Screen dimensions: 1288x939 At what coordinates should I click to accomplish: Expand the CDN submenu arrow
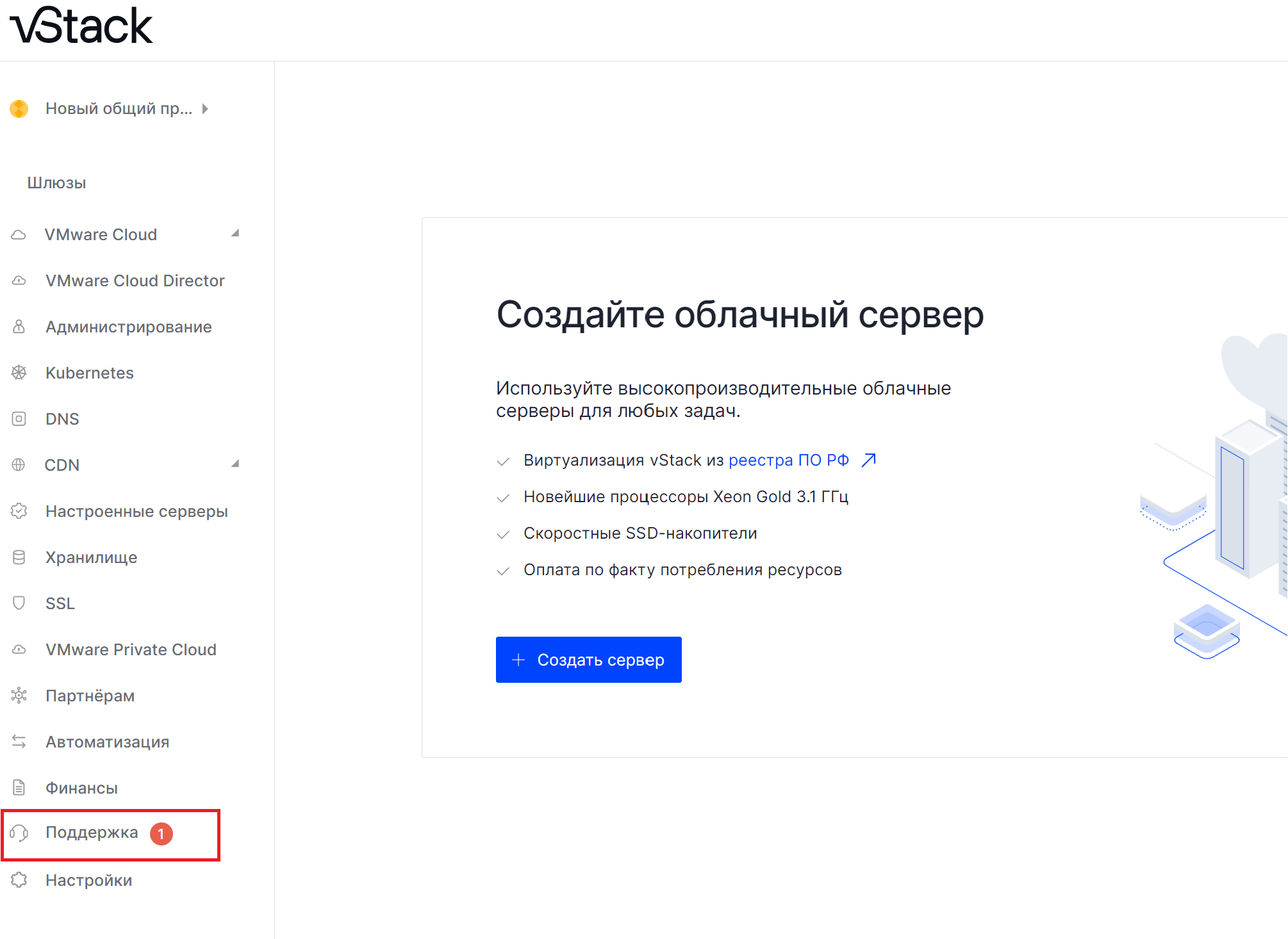tap(235, 464)
